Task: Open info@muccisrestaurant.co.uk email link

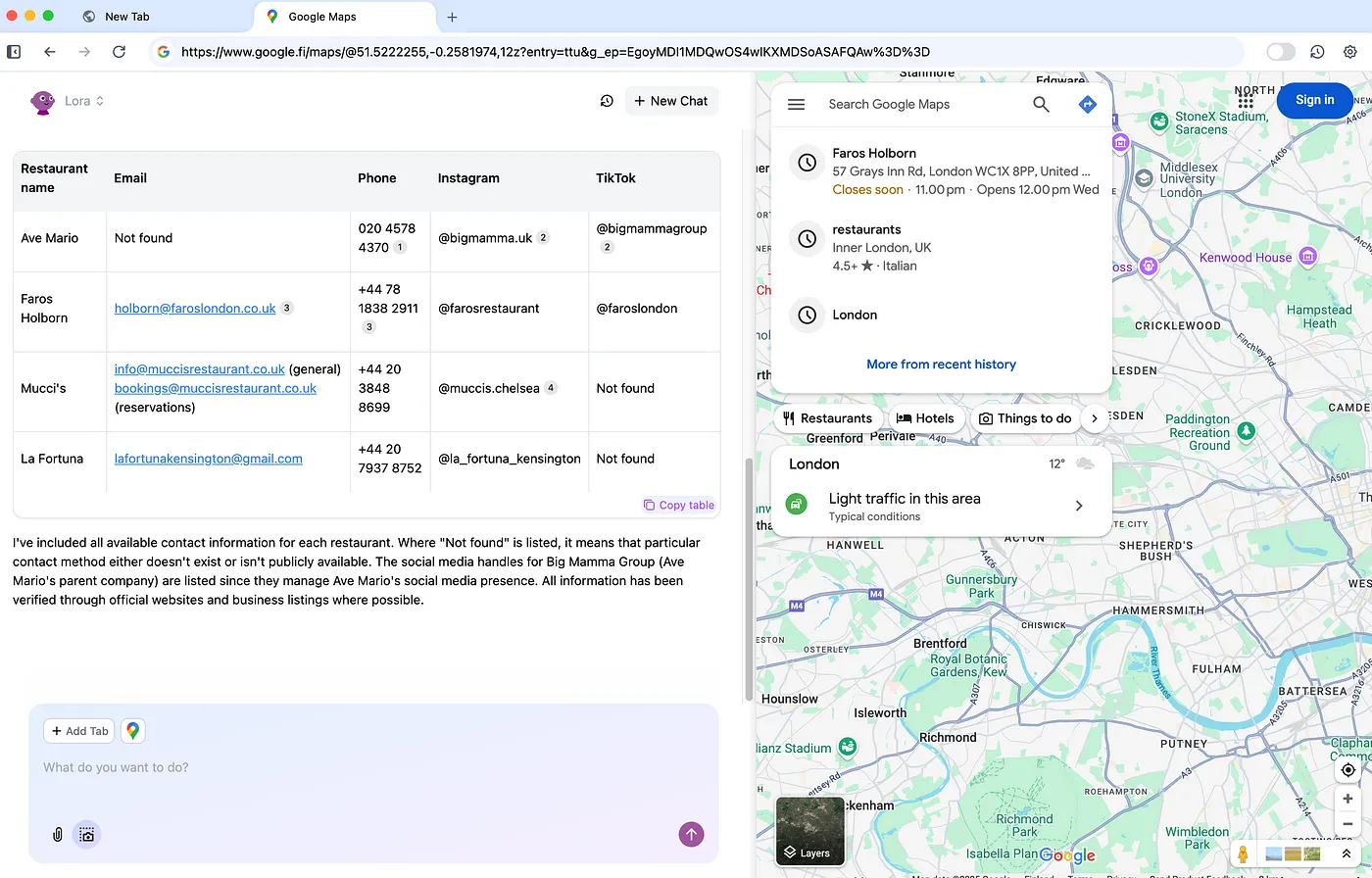Action: point(199,369)
